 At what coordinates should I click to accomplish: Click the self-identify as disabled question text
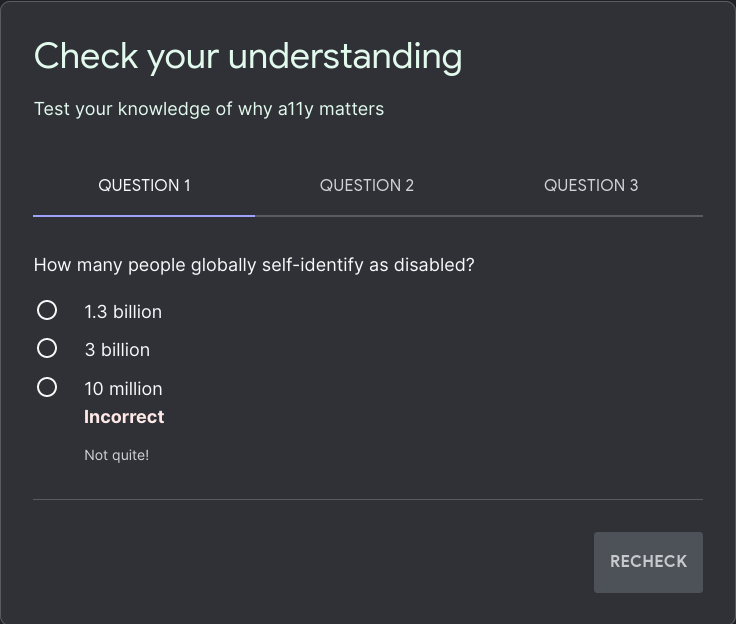click(254, 265)
